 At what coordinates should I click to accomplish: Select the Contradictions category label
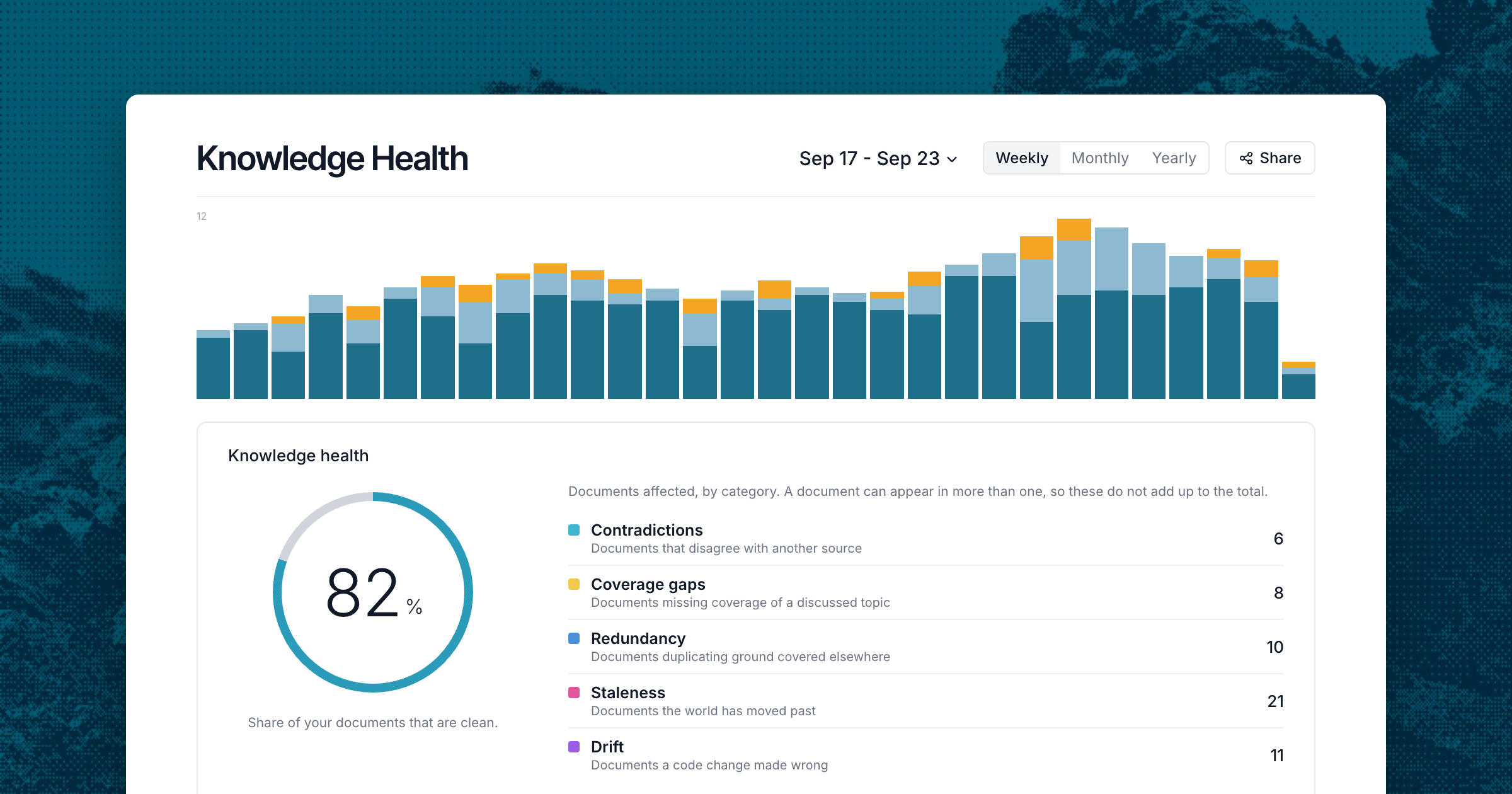pos(646,530)
